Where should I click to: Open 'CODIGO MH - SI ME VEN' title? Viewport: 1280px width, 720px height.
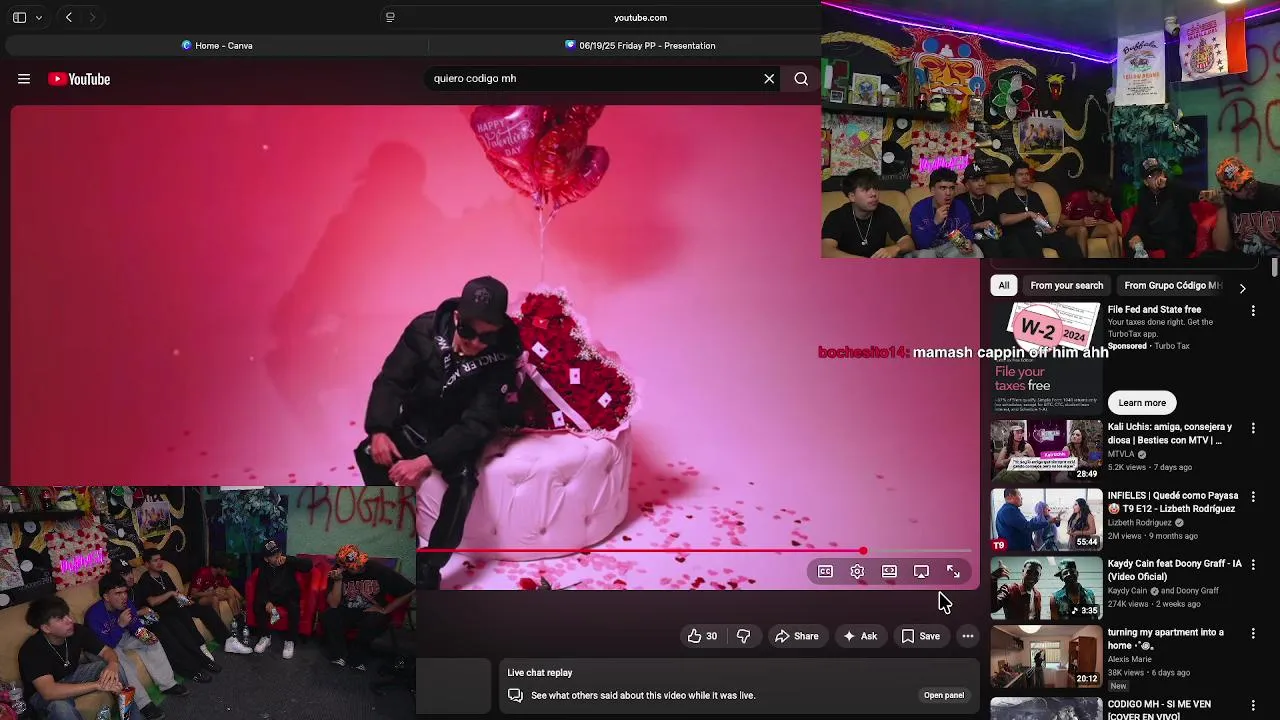(x=1159, y=710)
